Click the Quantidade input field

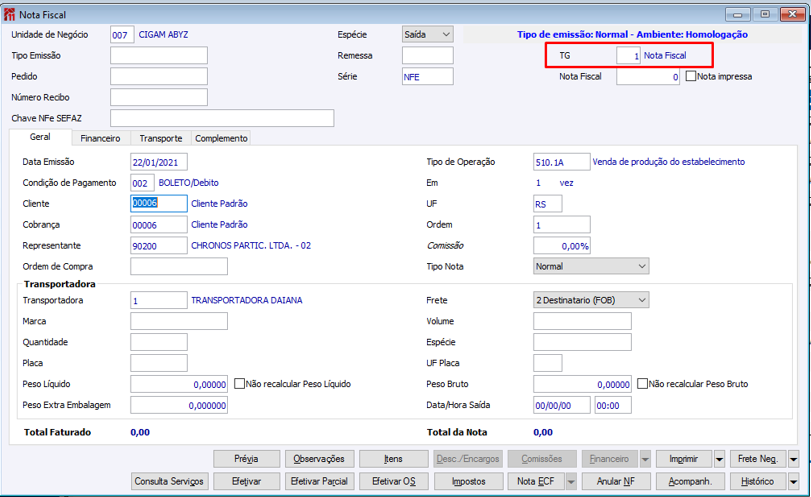[x=159, y=342]
